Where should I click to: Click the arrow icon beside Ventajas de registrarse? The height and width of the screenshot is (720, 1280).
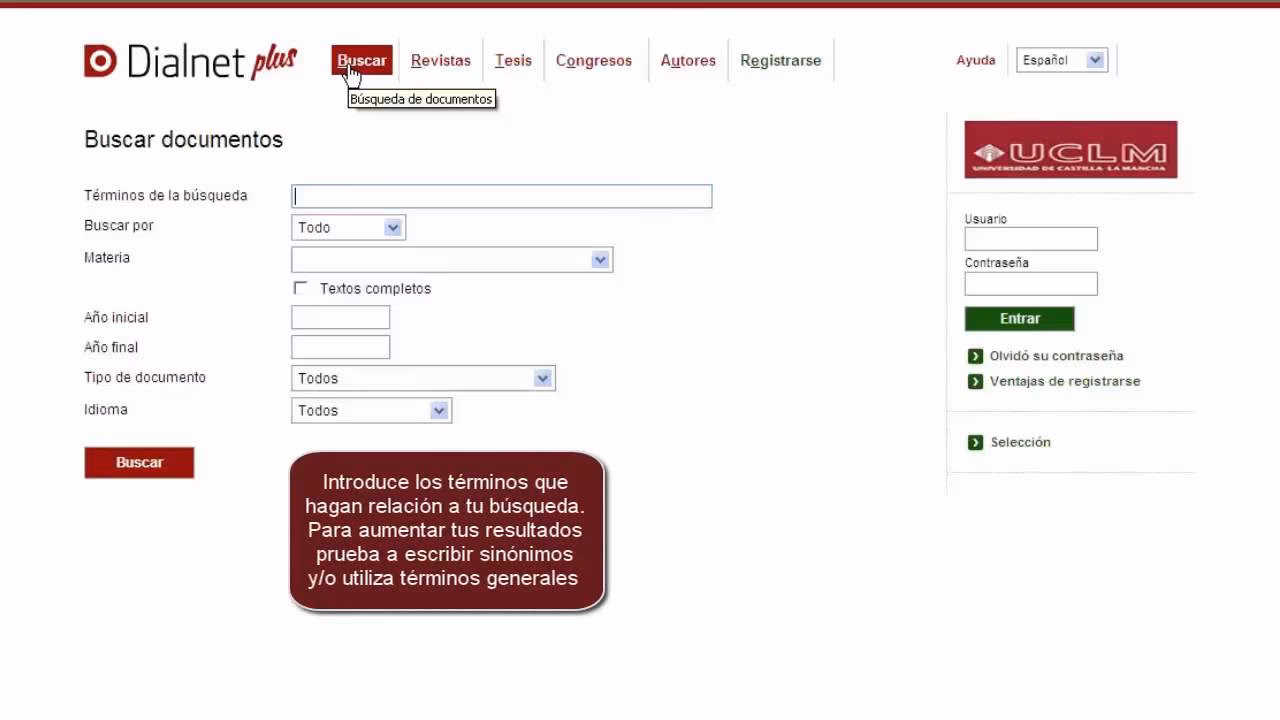(x=975, y=381)
